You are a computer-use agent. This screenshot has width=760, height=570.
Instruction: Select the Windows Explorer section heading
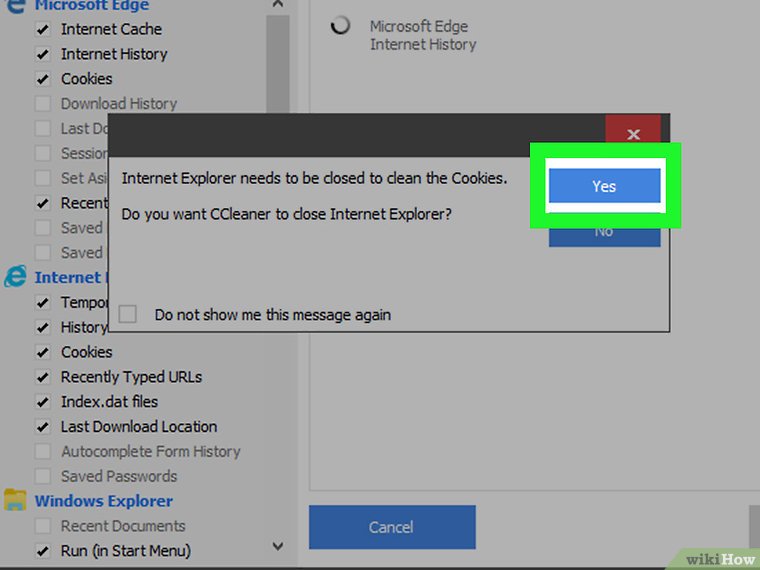click(x=104, y=501)
